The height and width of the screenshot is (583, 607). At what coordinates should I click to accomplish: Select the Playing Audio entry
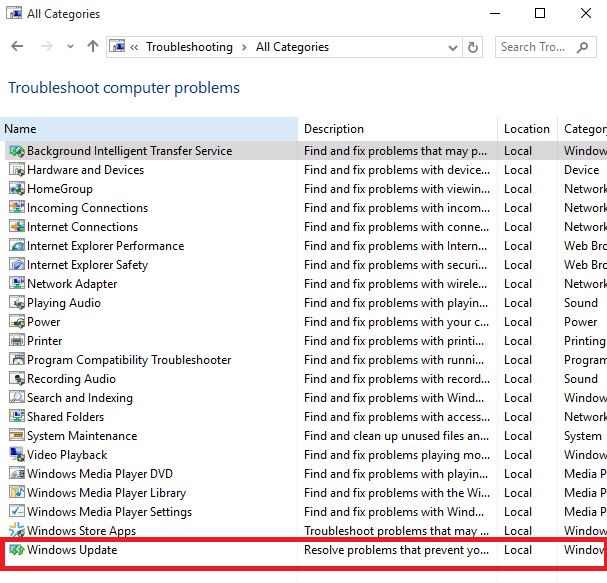click(64, 303)
